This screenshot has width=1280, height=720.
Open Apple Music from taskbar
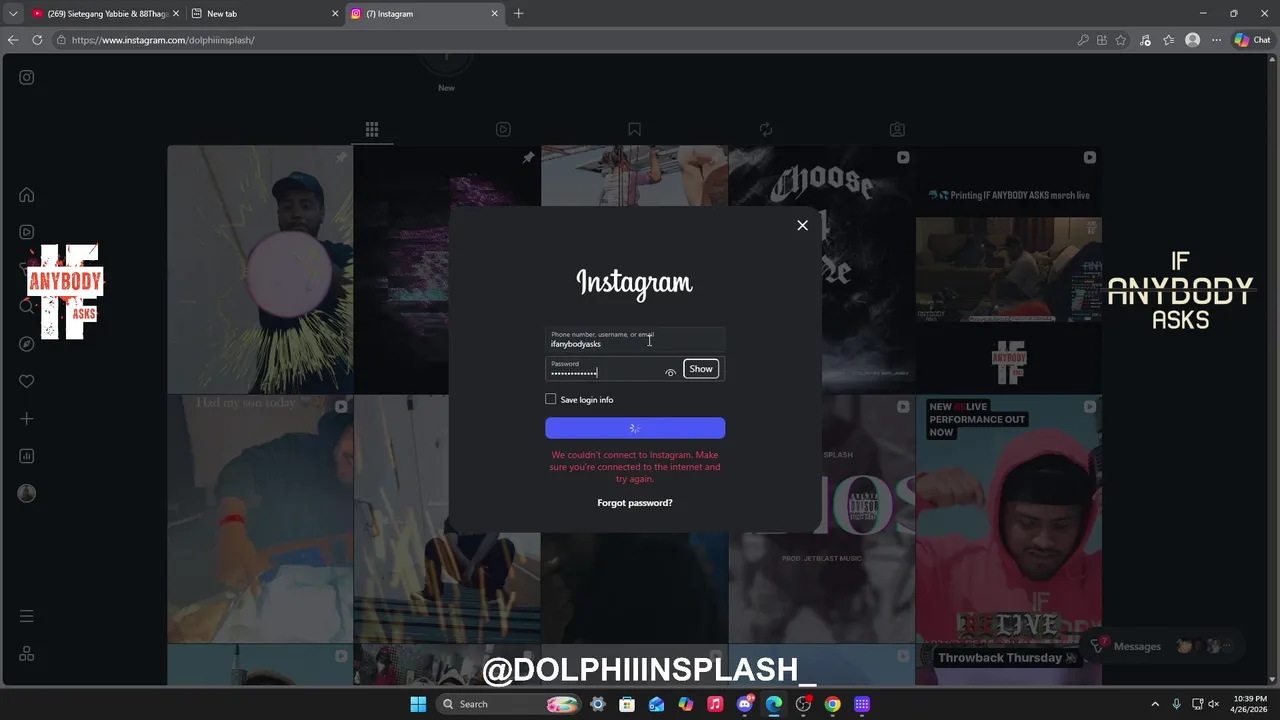point(715,704)
